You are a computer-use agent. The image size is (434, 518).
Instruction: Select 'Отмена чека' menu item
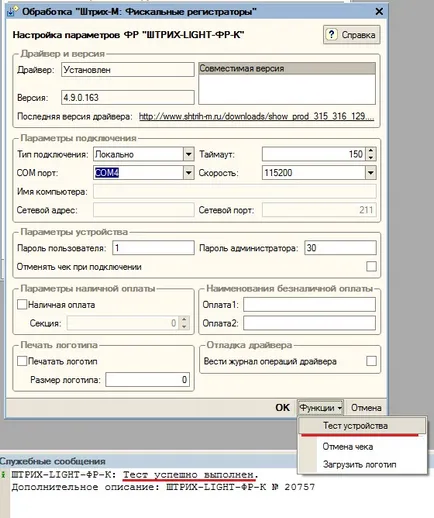362,446
